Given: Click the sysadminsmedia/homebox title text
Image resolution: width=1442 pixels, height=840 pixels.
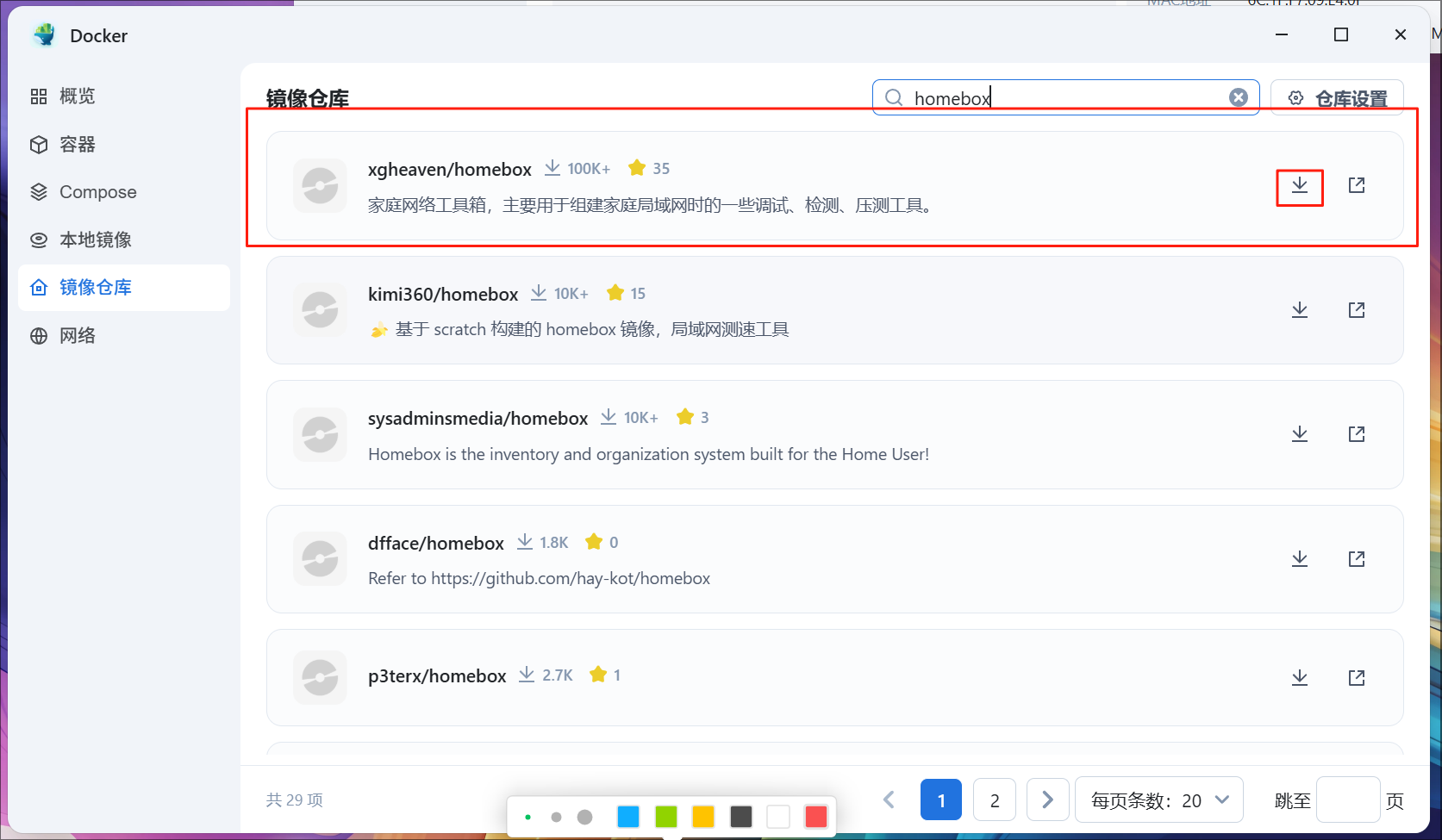Looking at the screenshot, I should 478,419.
